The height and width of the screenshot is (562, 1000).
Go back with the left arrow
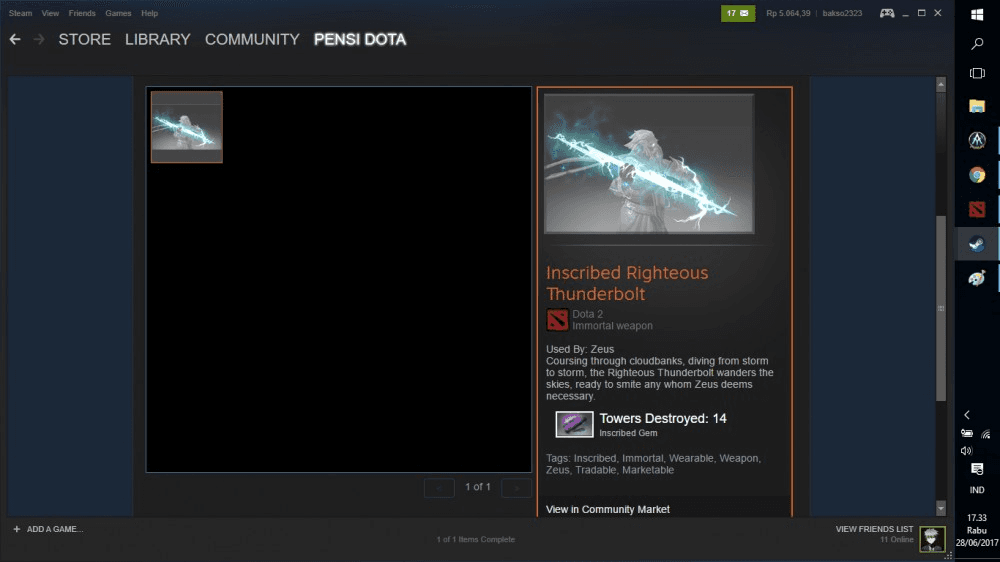15,40
